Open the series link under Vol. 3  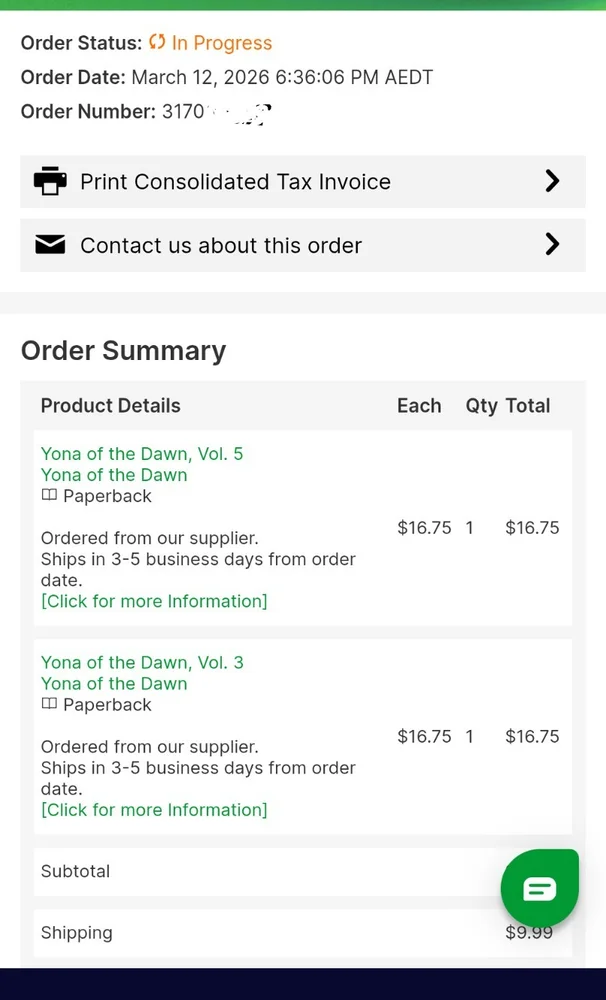(x=114, y=684)
